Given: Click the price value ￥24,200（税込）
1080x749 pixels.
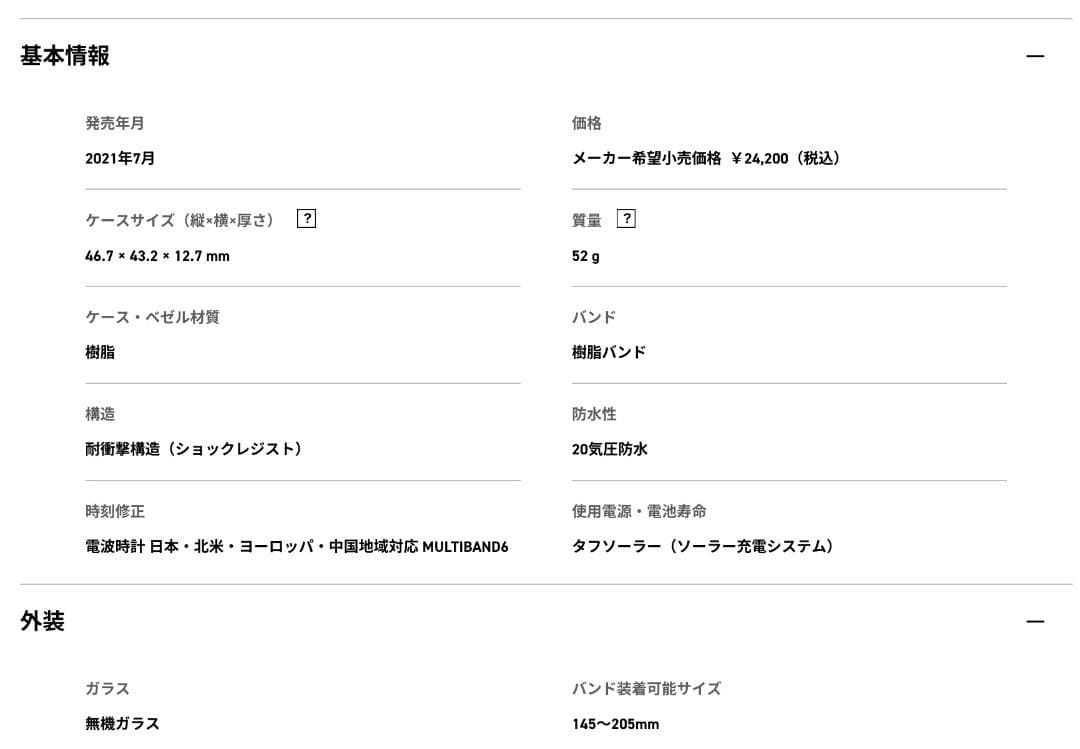Looking at the screenshot, I should pos(705,158).
